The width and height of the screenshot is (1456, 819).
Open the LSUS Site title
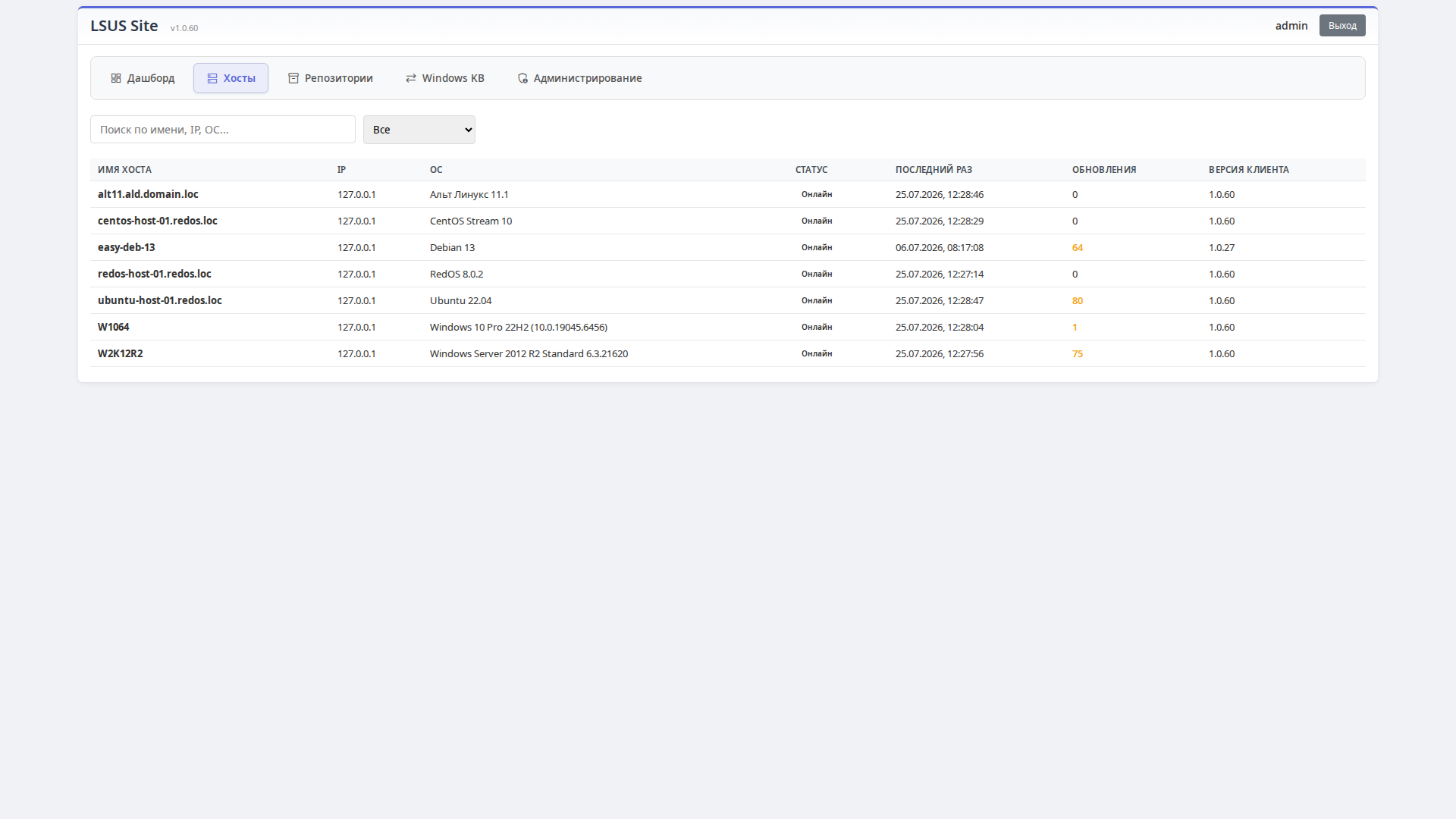124,26
